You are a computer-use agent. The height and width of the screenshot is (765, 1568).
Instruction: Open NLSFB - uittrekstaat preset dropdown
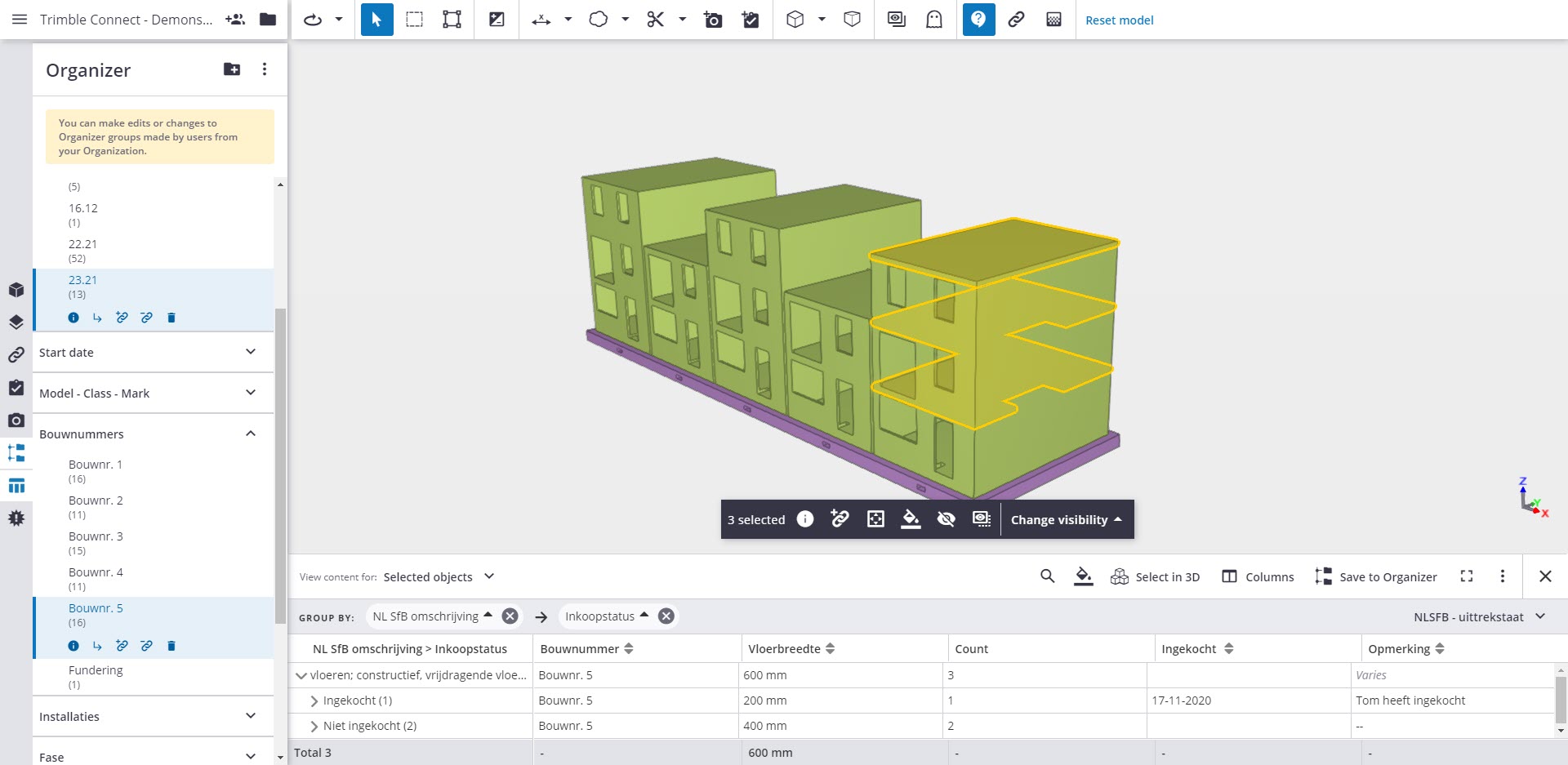point(1479,616)
